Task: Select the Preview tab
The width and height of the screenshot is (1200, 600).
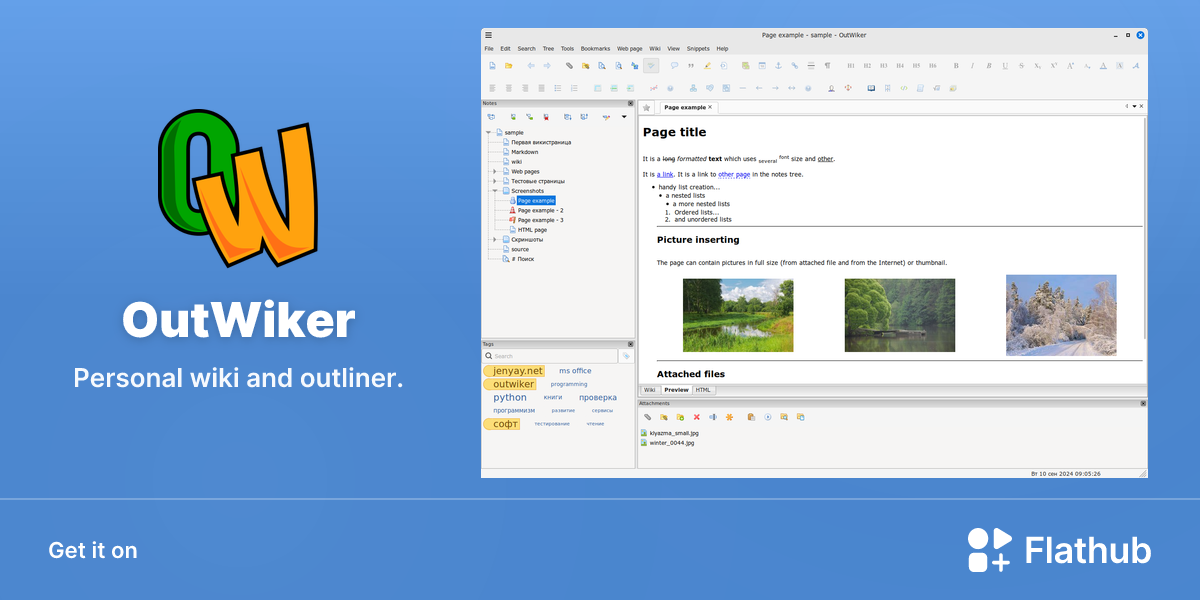Action: (676, 390)
